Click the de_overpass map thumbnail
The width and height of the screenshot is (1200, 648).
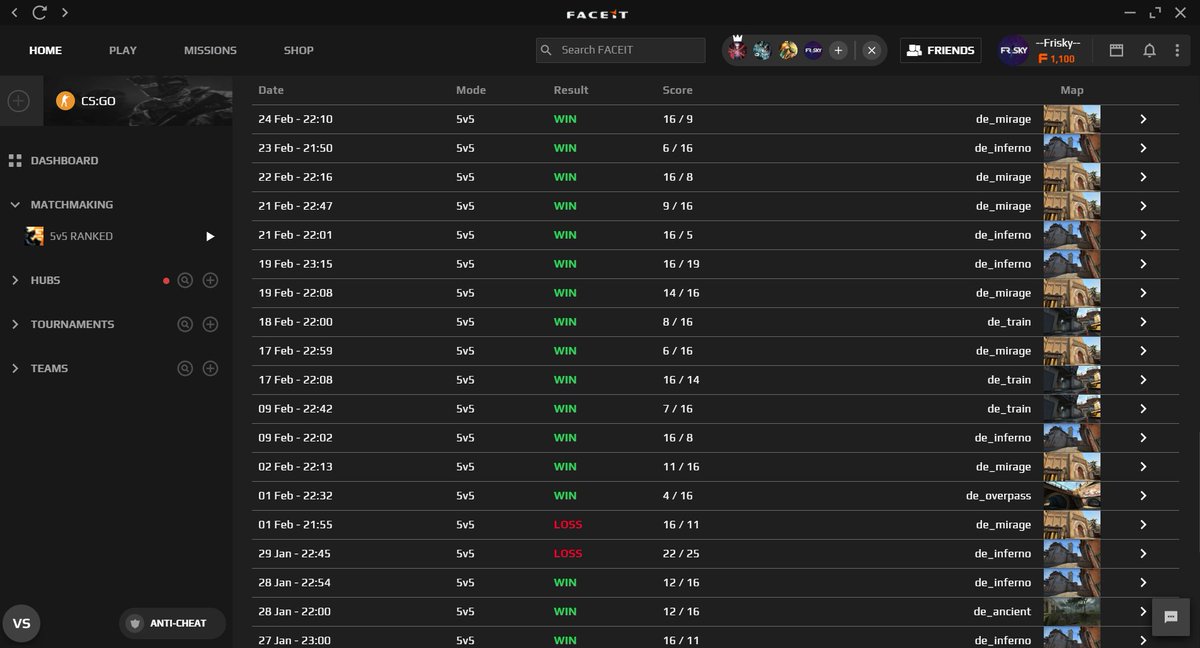coord(1071,496)
